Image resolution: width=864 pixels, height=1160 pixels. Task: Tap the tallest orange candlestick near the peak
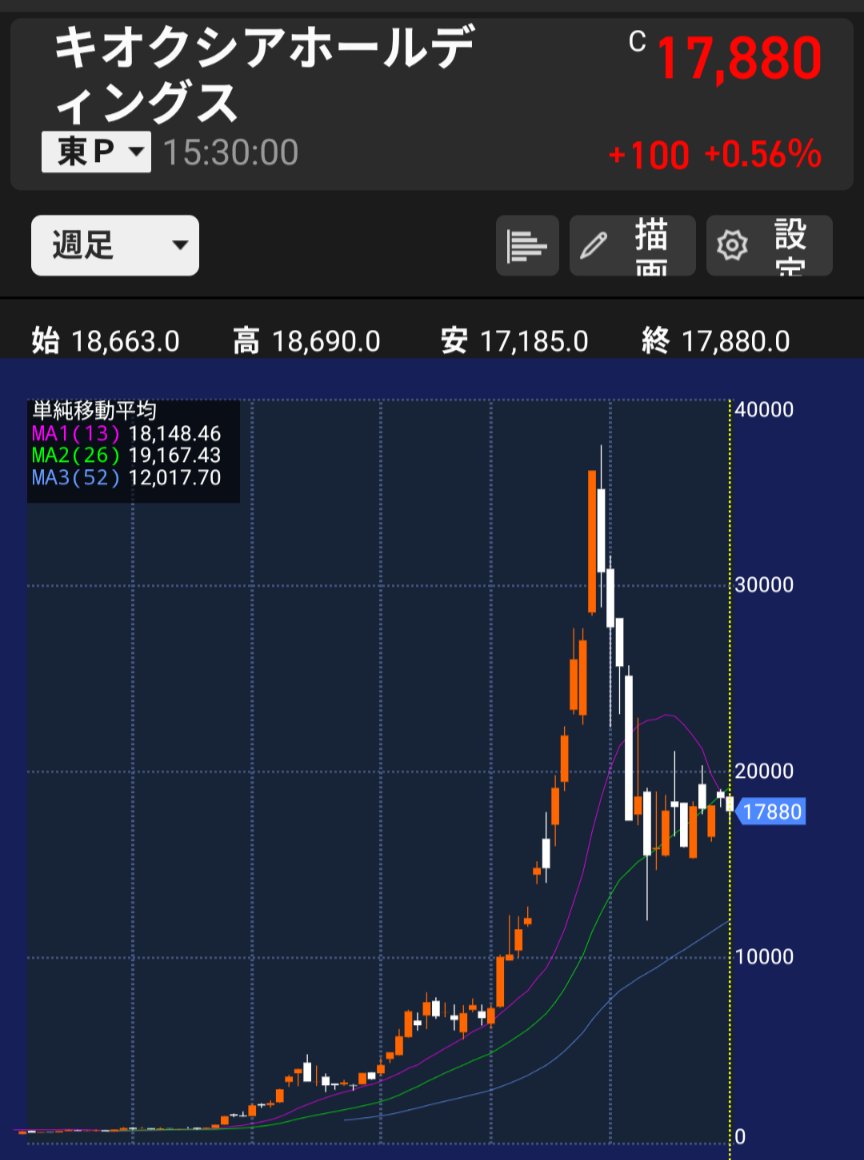592,542
